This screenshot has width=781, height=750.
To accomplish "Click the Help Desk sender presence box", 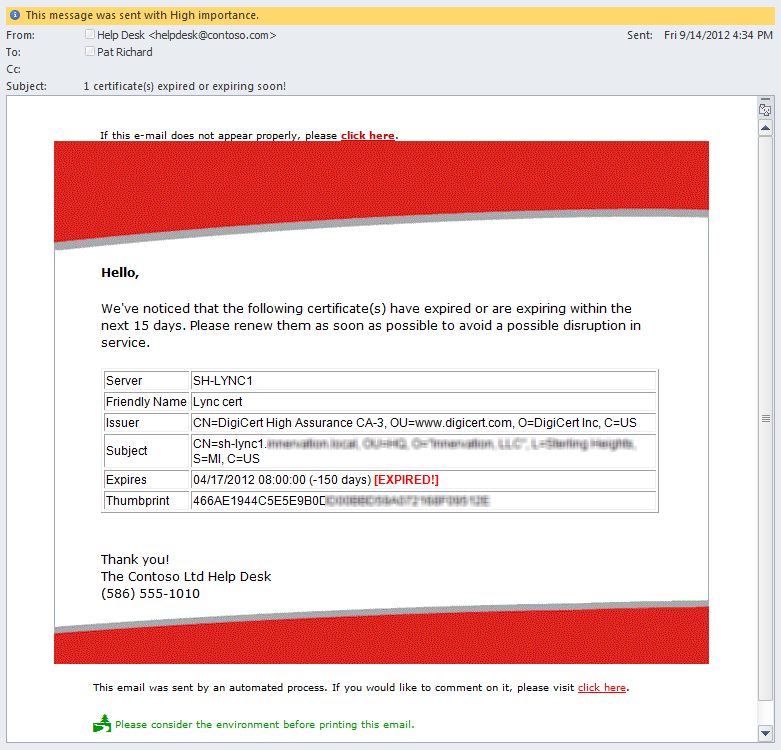I will [90, 34].
